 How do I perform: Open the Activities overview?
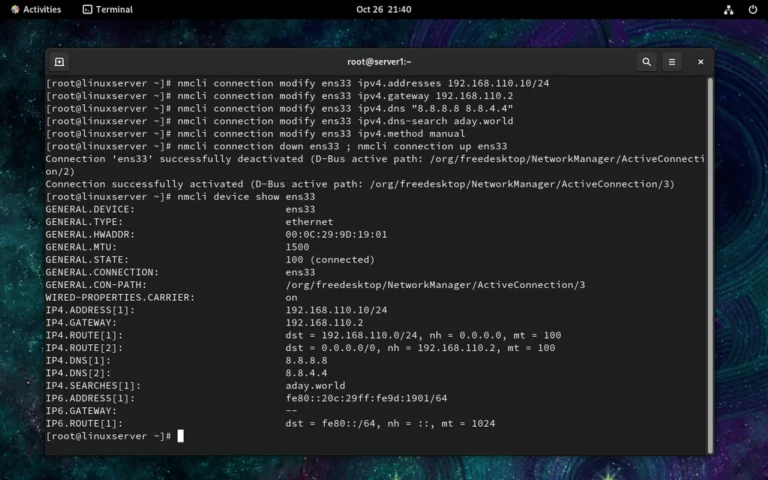tap(35, 9)
